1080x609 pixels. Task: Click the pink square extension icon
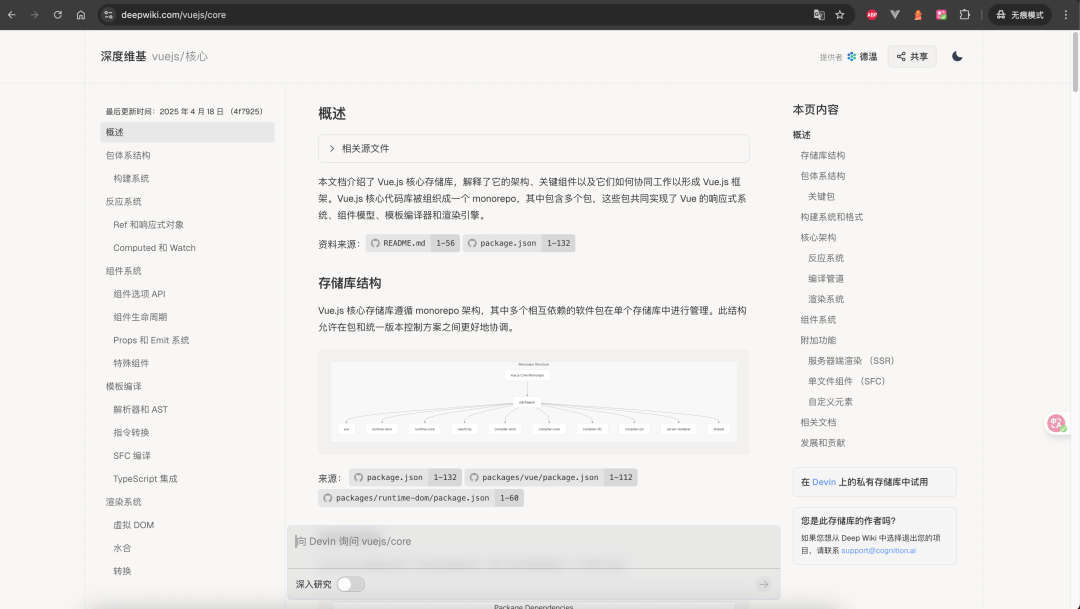click(942, 14)
